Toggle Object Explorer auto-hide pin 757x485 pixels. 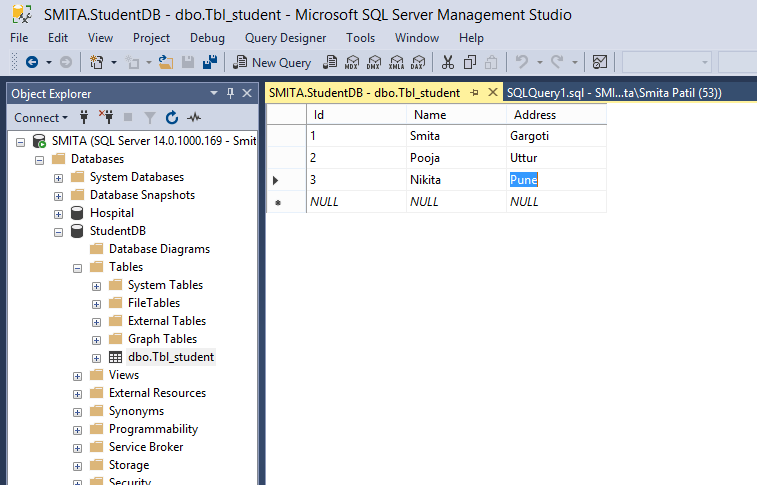coord(230,93)
